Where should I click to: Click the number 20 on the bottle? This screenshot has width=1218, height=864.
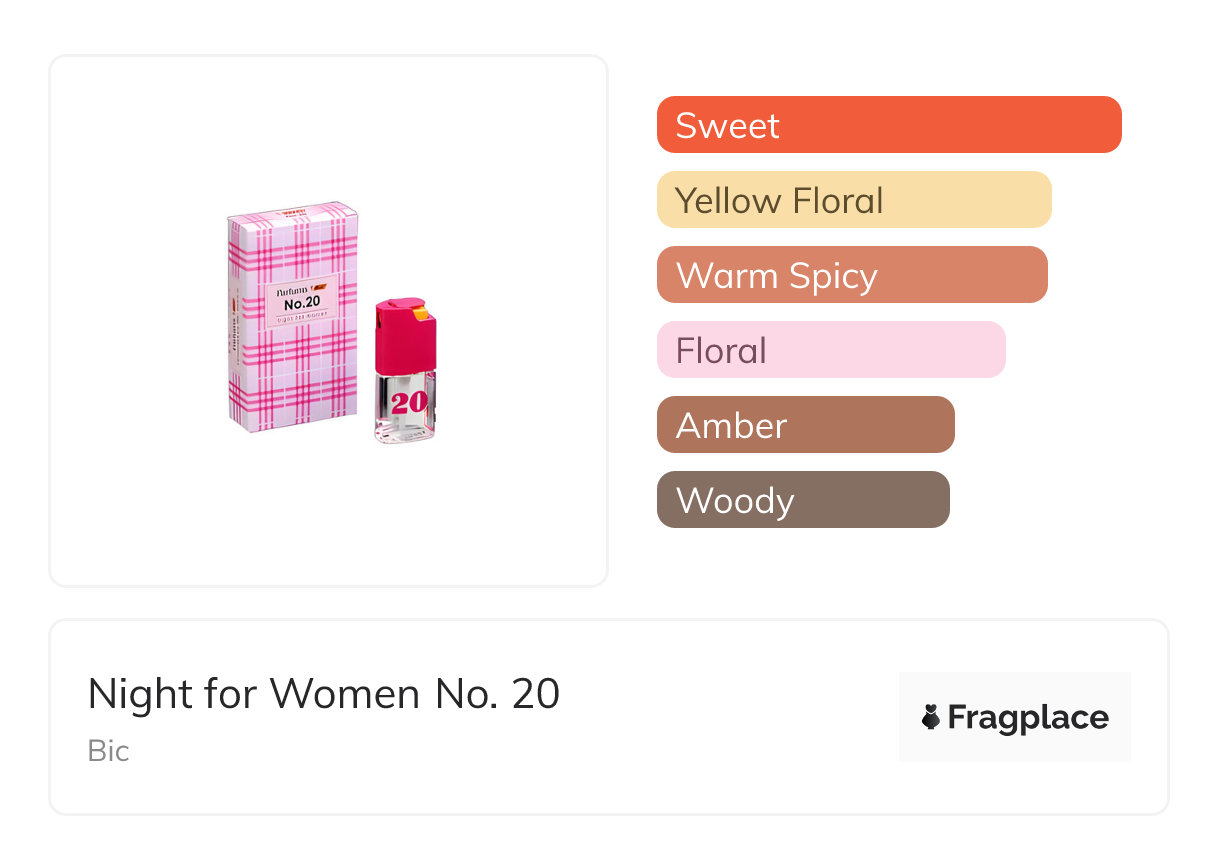click(x=406, y=403)
